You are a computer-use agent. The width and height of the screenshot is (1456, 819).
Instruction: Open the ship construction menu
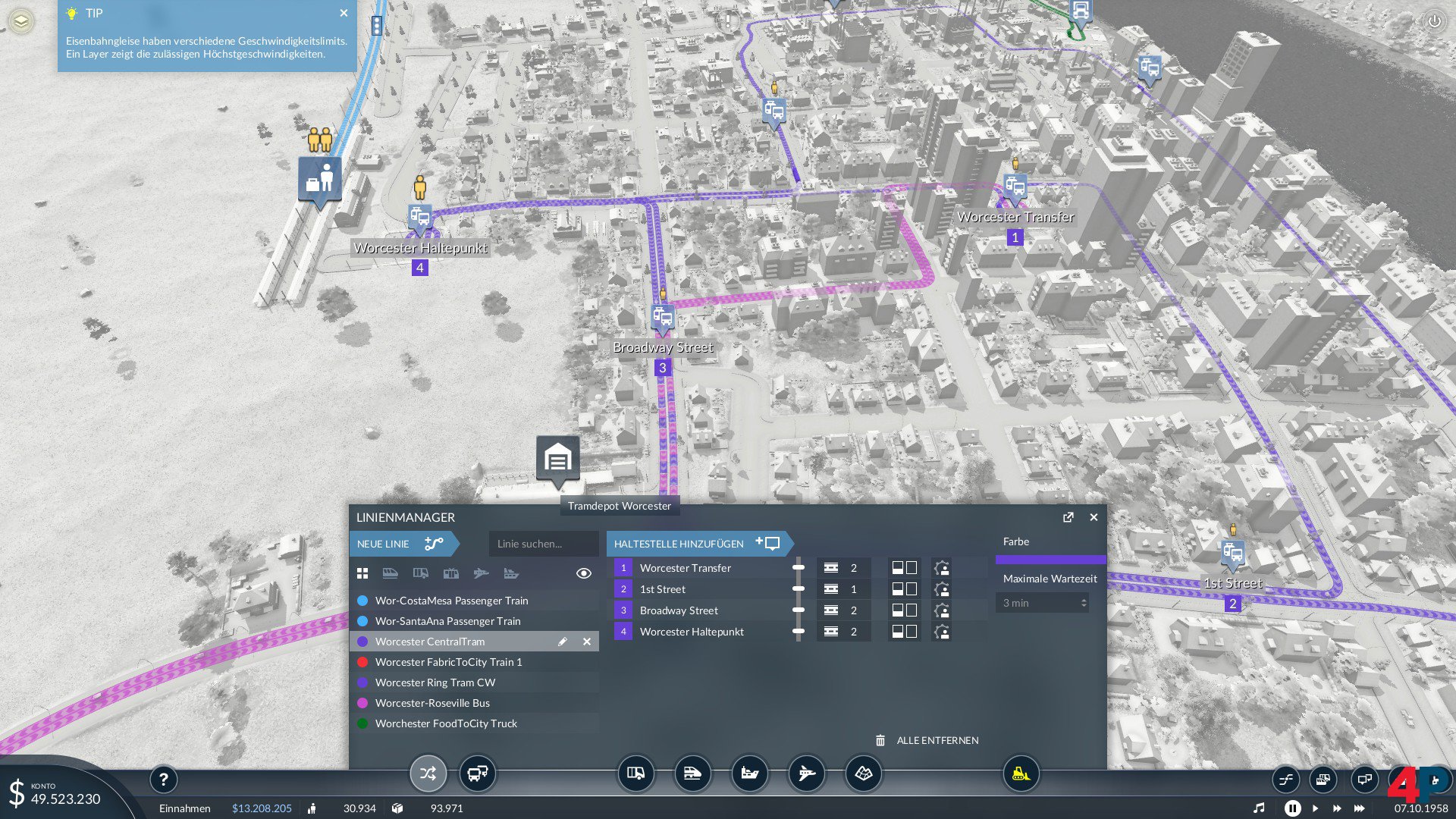[x=749, y=773]
